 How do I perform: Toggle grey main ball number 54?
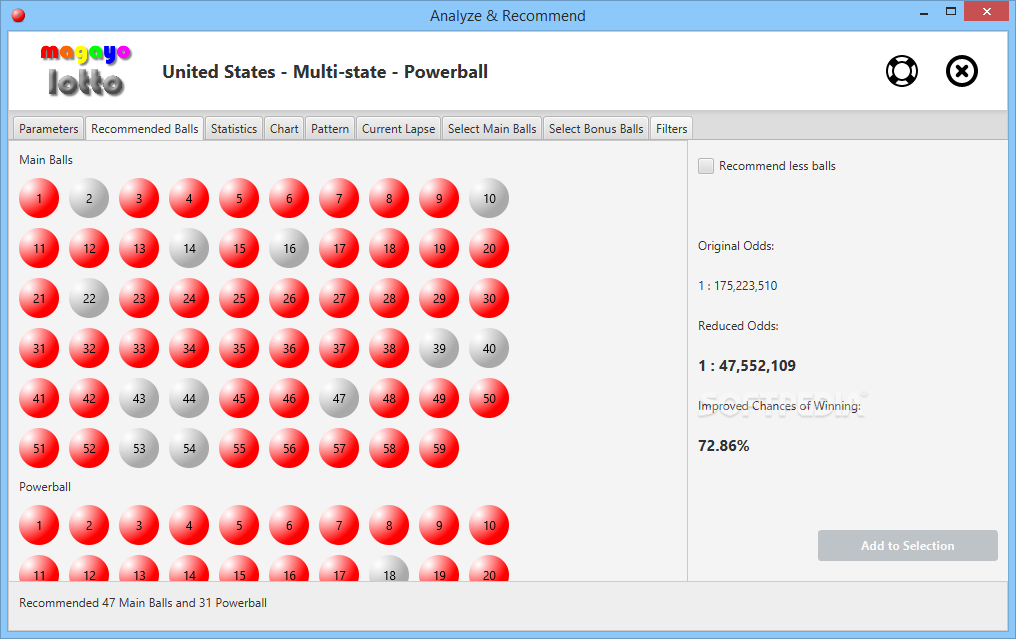[x=189, y=448]
